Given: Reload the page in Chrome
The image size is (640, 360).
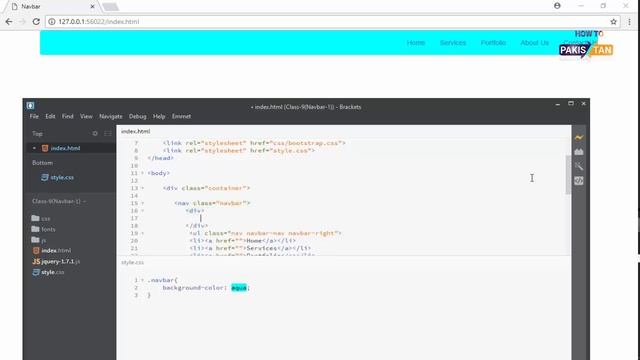Looking at the screenshot, I should (36, 22).
